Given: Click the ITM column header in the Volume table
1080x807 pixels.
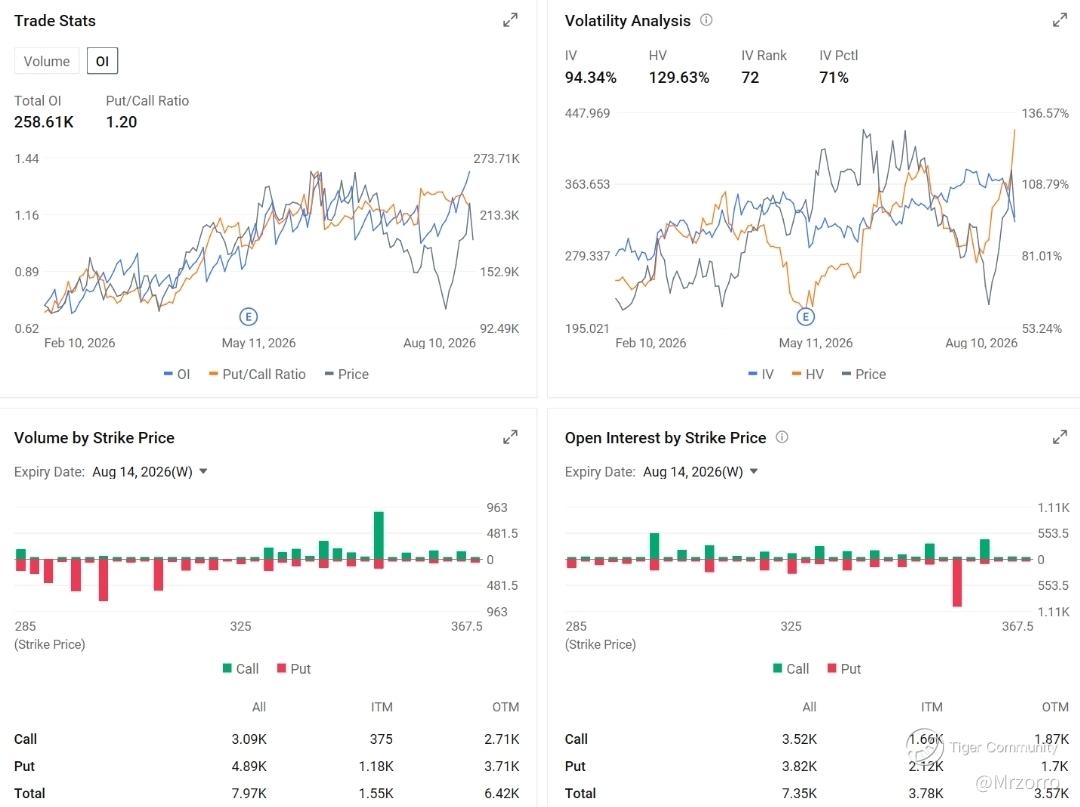Looking at the screenshot, I should pos(382,707).
